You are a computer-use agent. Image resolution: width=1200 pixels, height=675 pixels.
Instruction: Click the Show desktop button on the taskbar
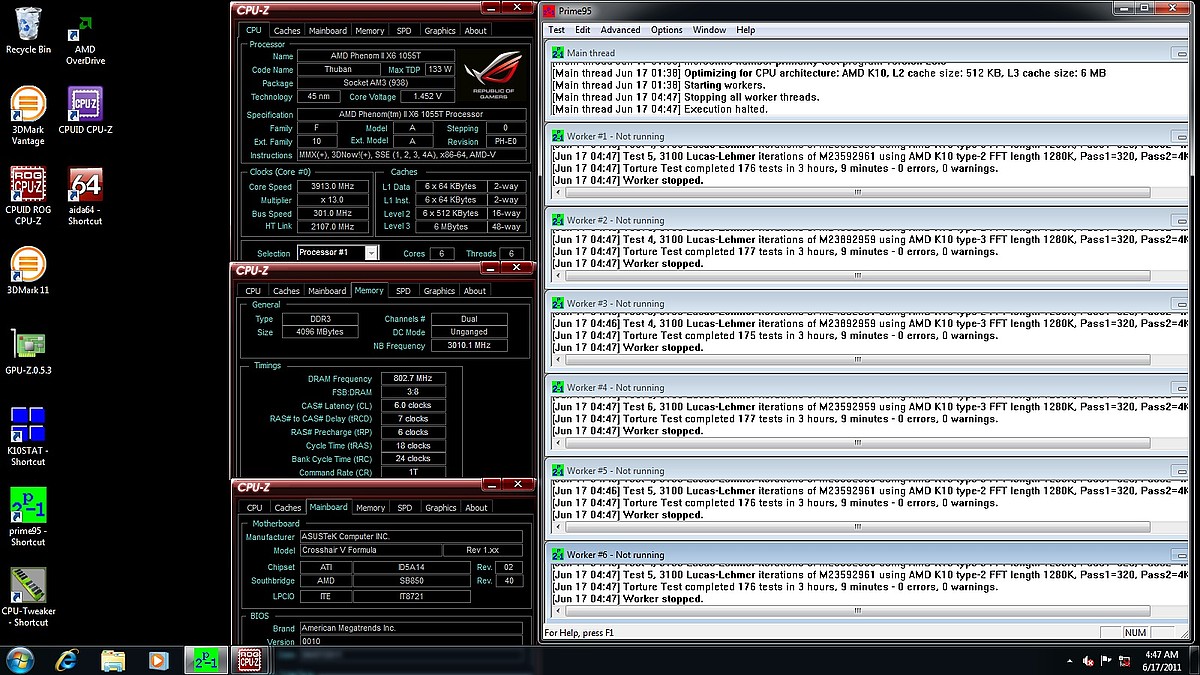(x=1194, y=661)
